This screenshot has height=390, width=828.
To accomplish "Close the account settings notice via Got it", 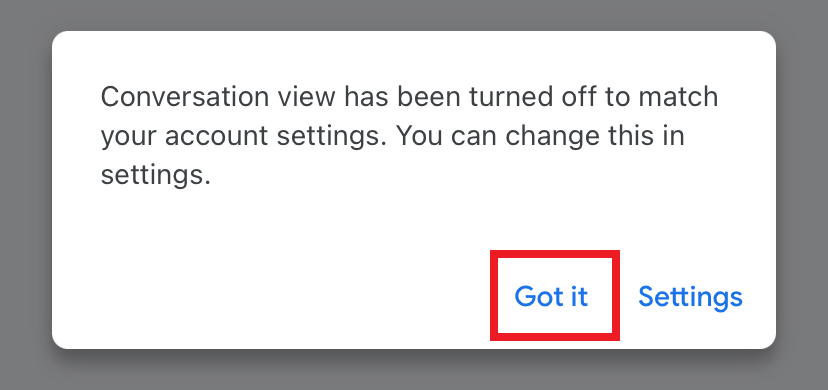I will tap(551, 296).
